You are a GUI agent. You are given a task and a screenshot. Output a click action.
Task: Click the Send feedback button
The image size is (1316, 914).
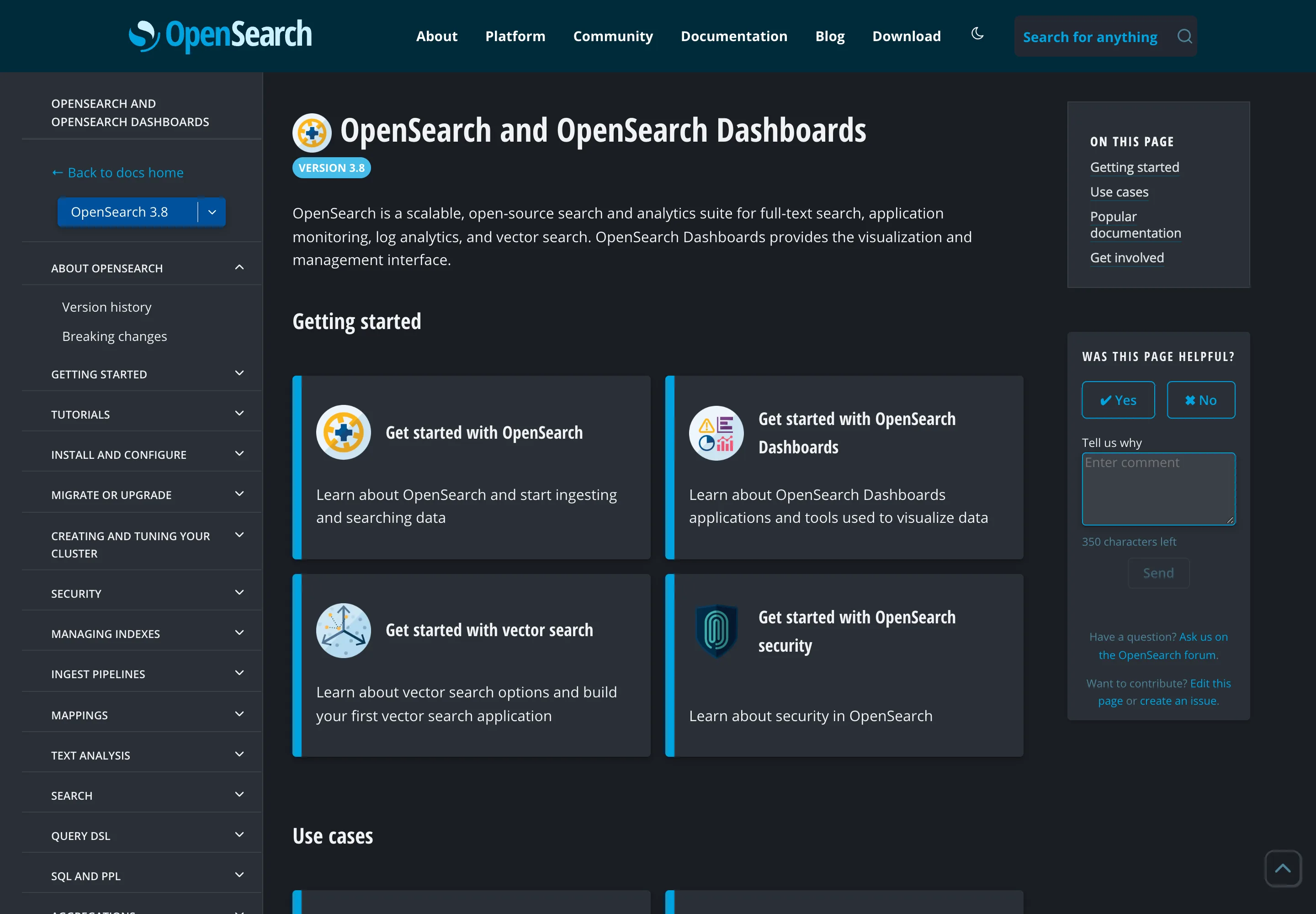(1158, 573)
